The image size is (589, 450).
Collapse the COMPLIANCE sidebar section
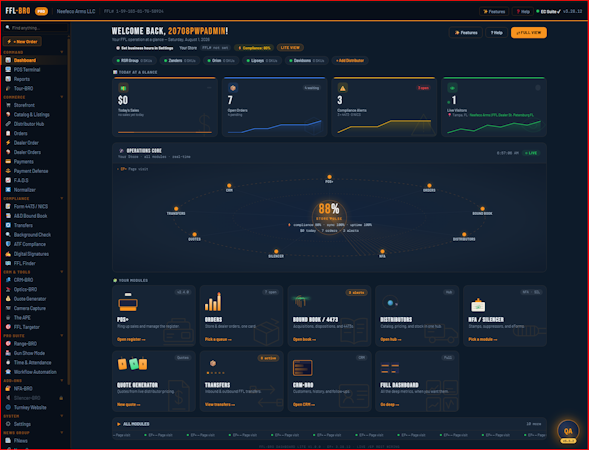(x=62, y=198)
